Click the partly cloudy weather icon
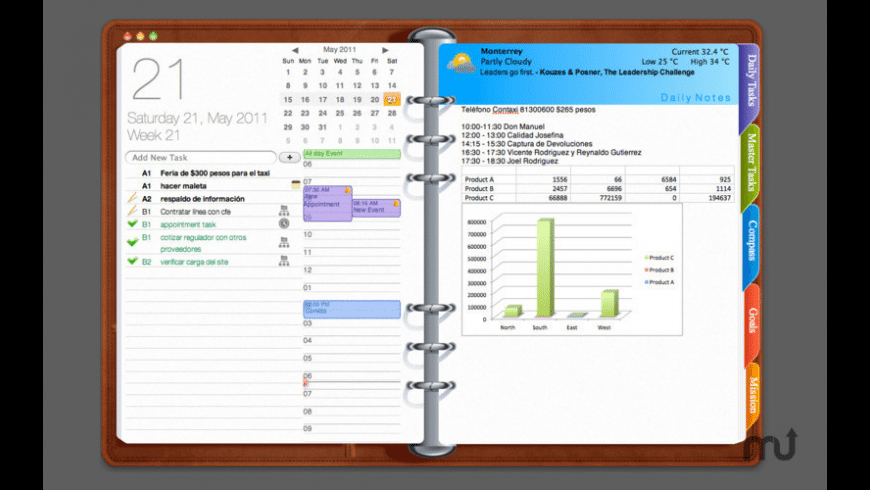This screenshot has width=870, height=490. pos(462,64)
